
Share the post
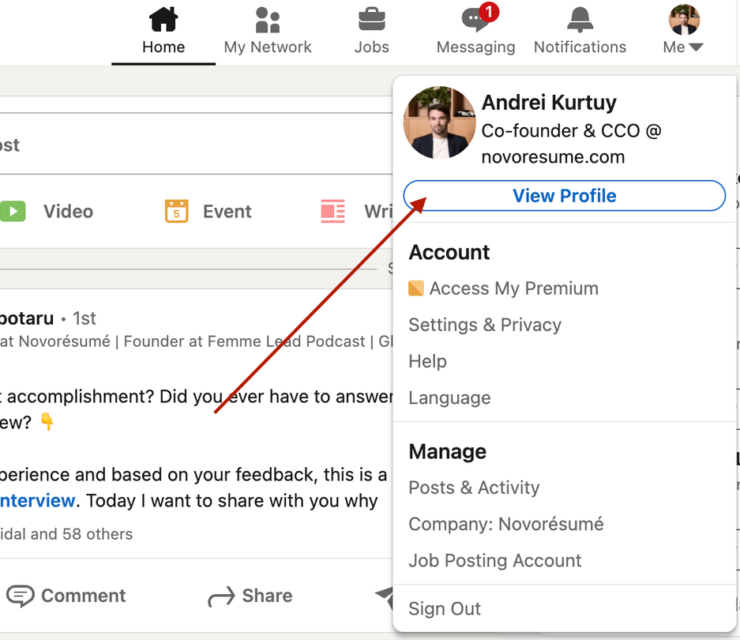tap(267, 596)
